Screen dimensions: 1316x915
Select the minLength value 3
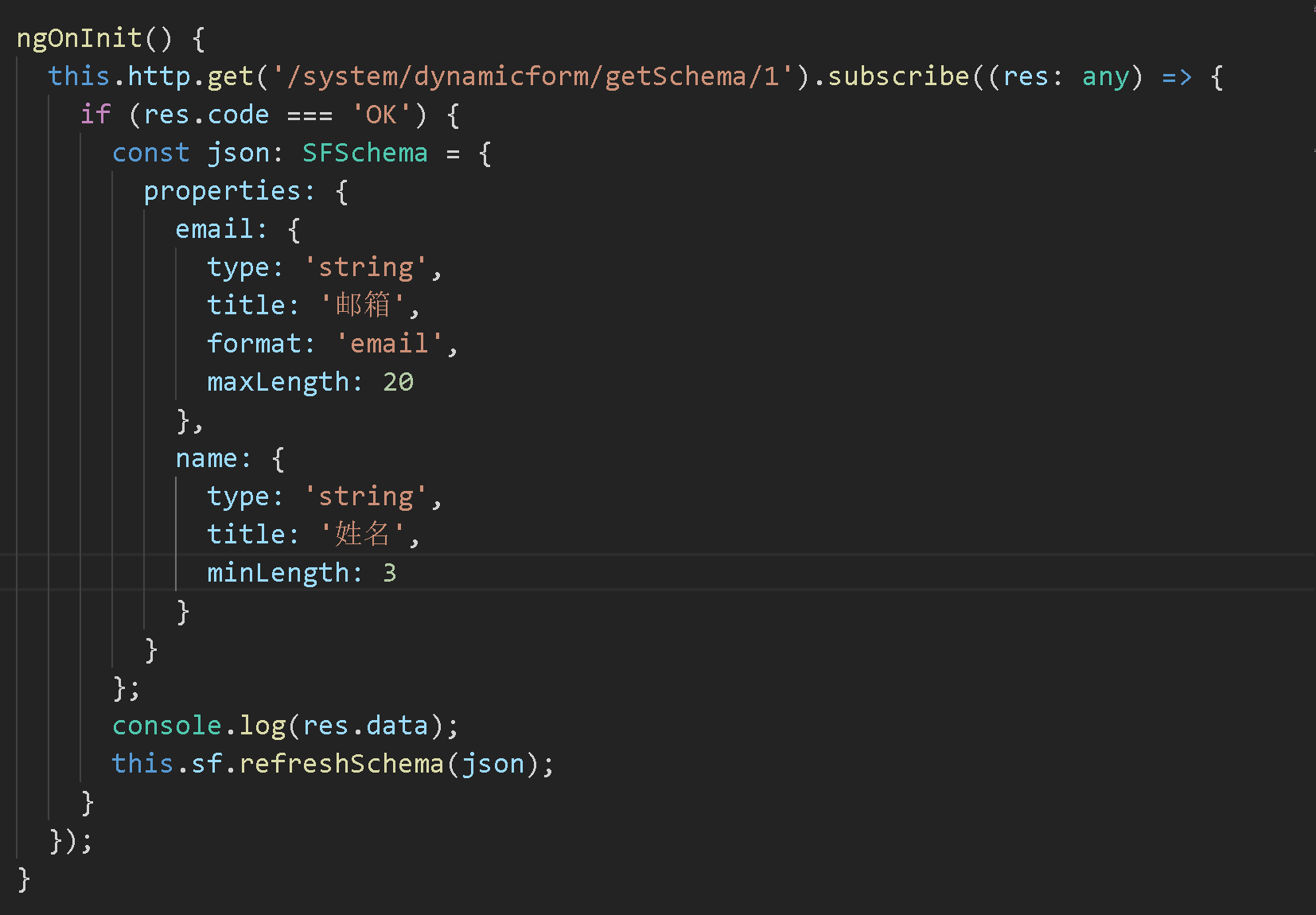(390, 572)
